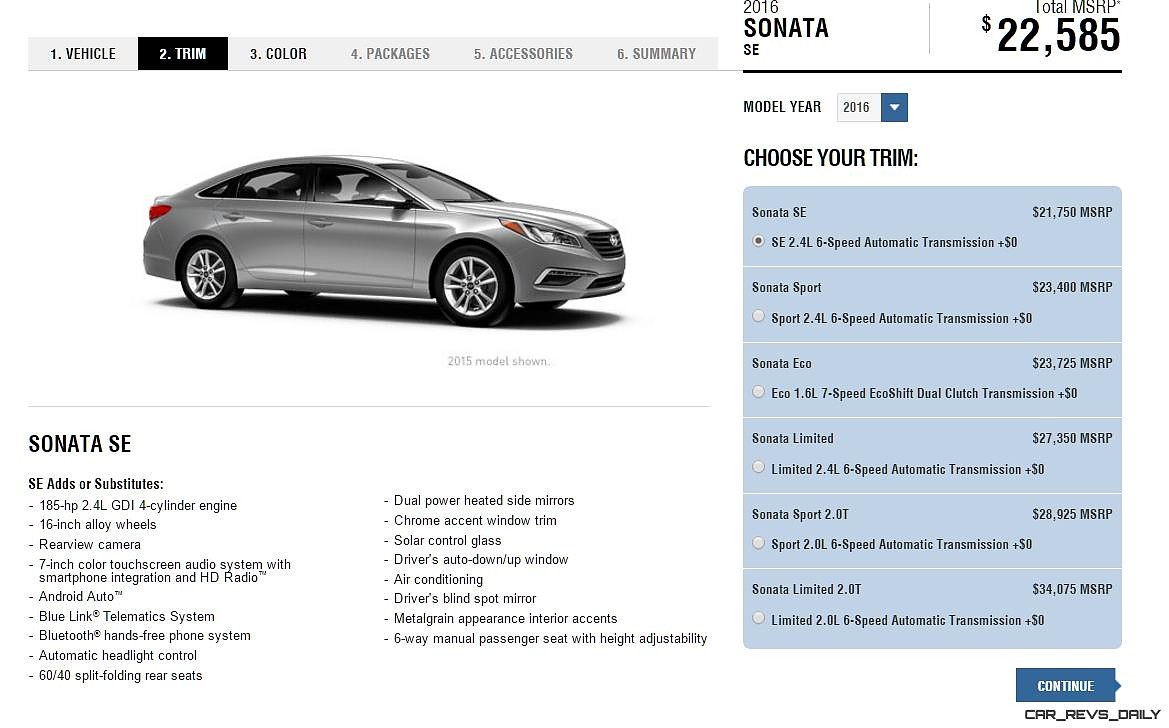This screenshot has width=1169, height=728.
Task: Click the 185-hp 2.4L GDI engine feature
Action: tap(138, 506)
